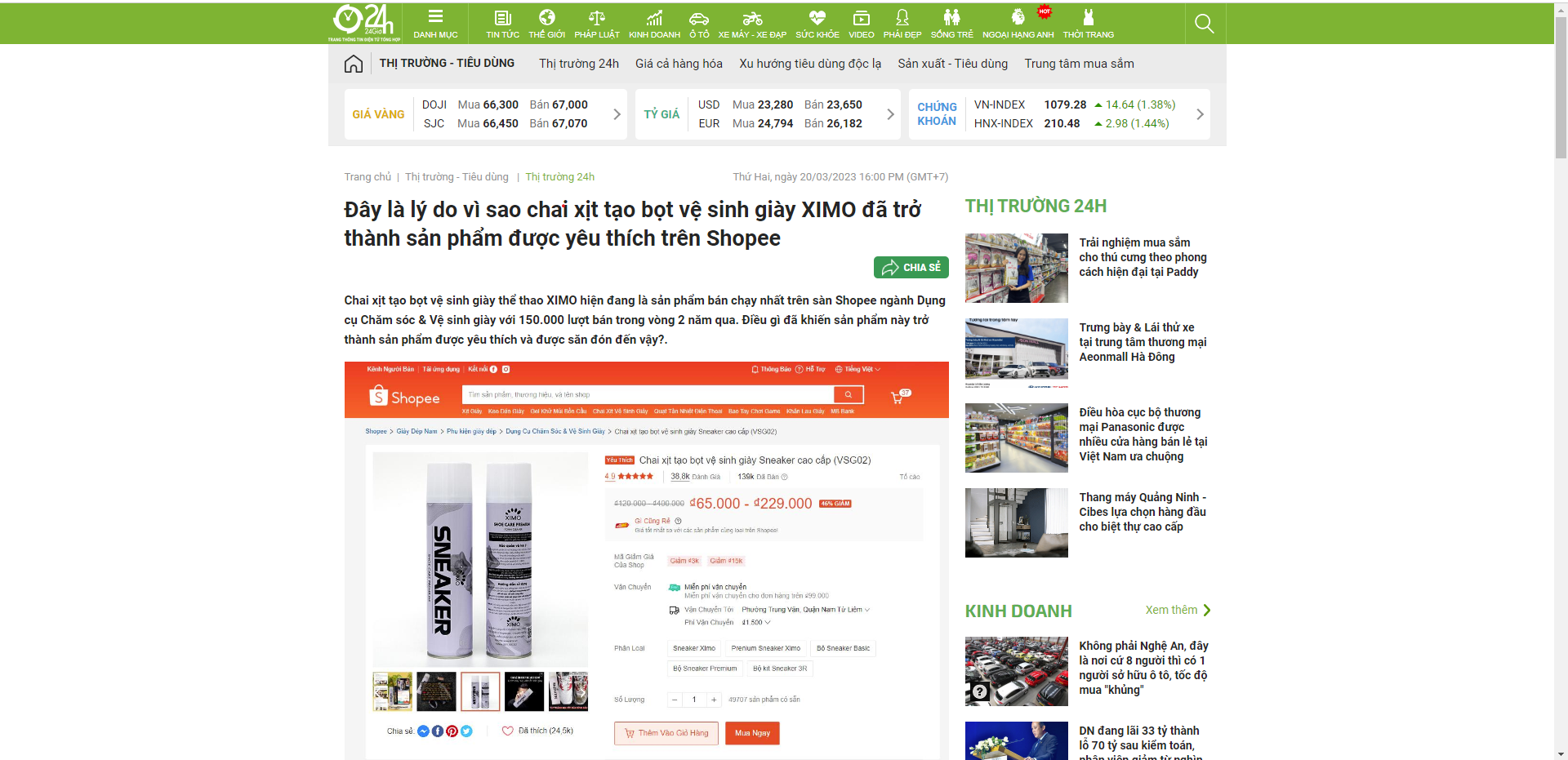Click the Xem thêm link beside KINH DOANH
This screenshot has width=1568, height=760.
[1178, 610]
